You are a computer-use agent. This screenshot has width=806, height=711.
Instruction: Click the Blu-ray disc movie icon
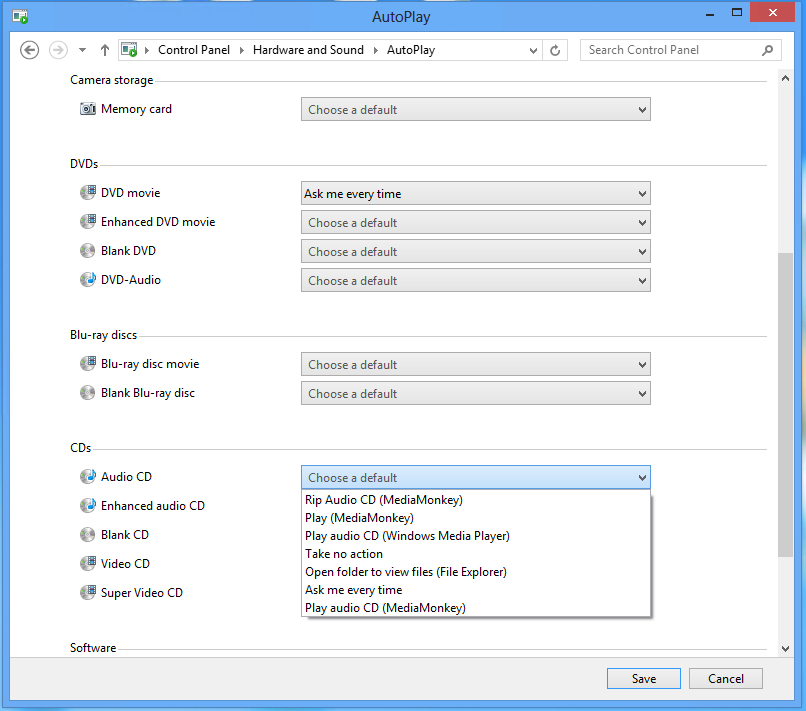pyautogui.click(x=88, y=364)
